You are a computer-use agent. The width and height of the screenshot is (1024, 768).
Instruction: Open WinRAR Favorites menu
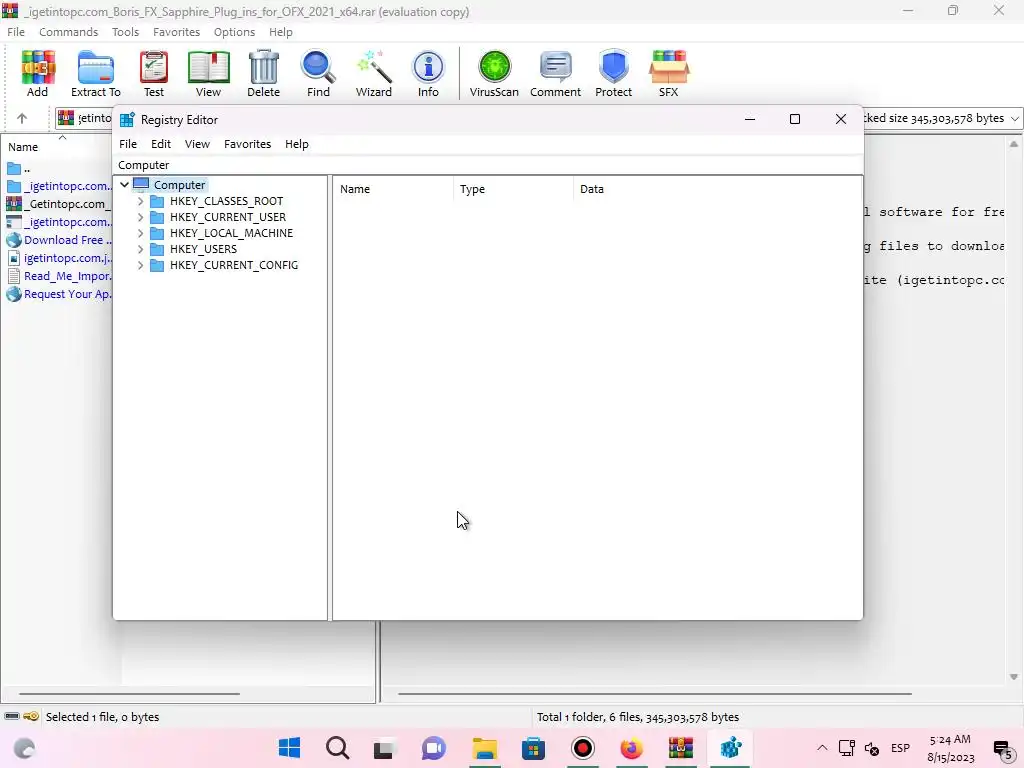(x=176, y=32)
